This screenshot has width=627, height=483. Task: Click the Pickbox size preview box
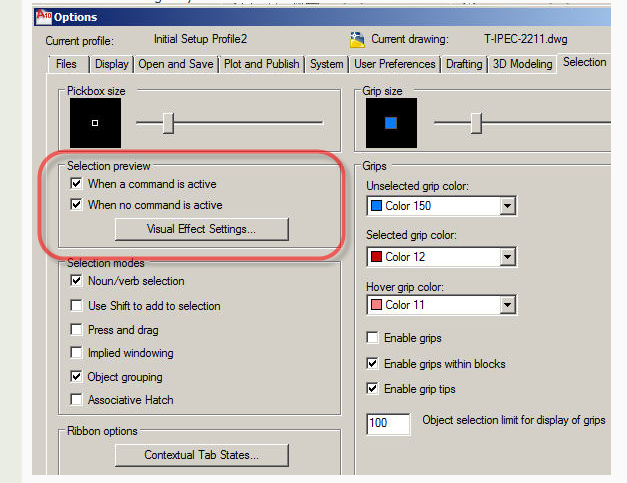pyautogui.click(x=95, y=123)
